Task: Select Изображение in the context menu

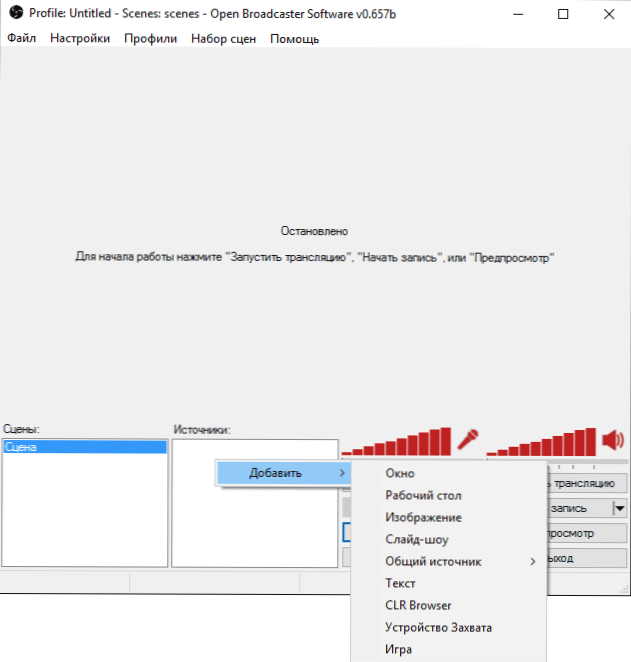Action: [x=423, y=518]
